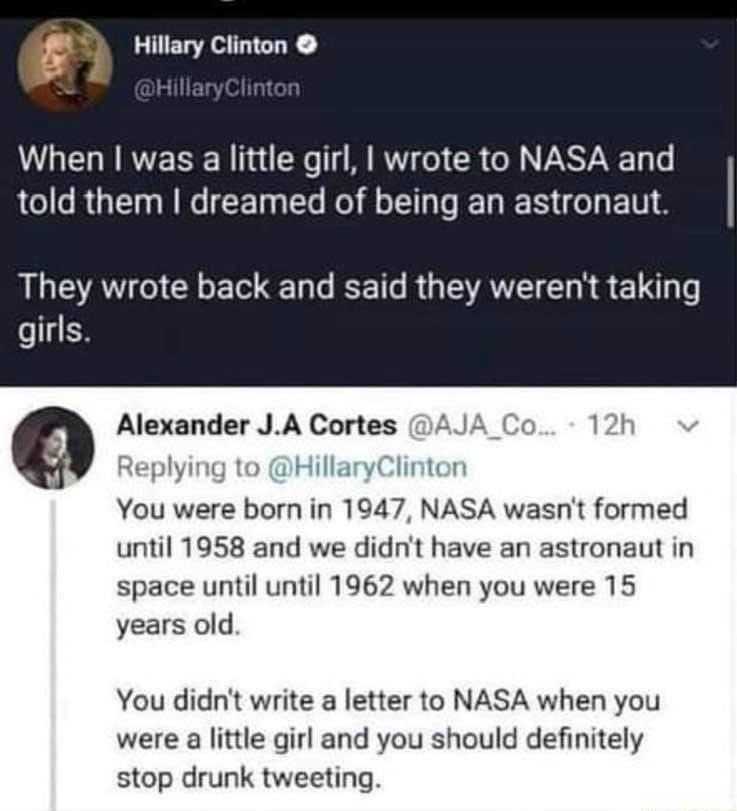This screenshot has height=811, width=737.
Task: Select the reply paragraph about born in 1947
Action: point(404,567)
